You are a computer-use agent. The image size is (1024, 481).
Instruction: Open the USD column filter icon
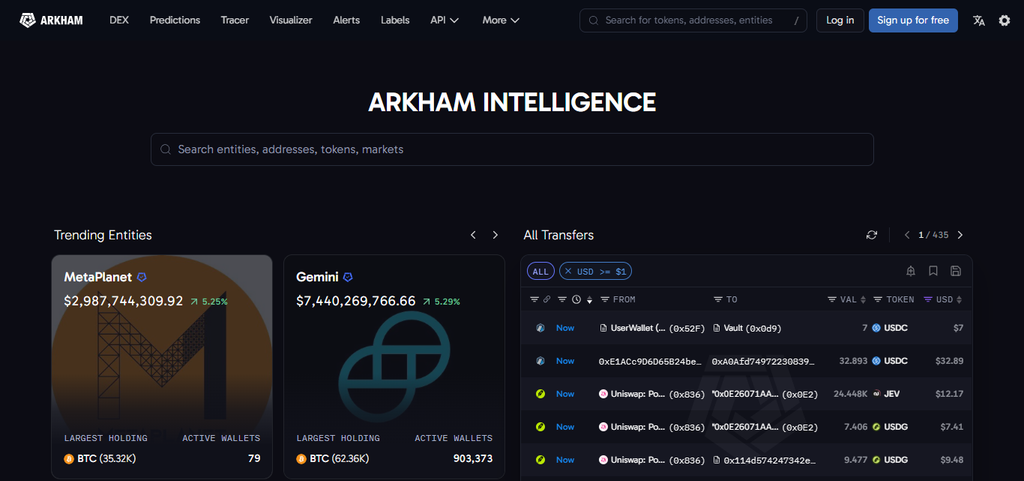click(x=928, y=300)
